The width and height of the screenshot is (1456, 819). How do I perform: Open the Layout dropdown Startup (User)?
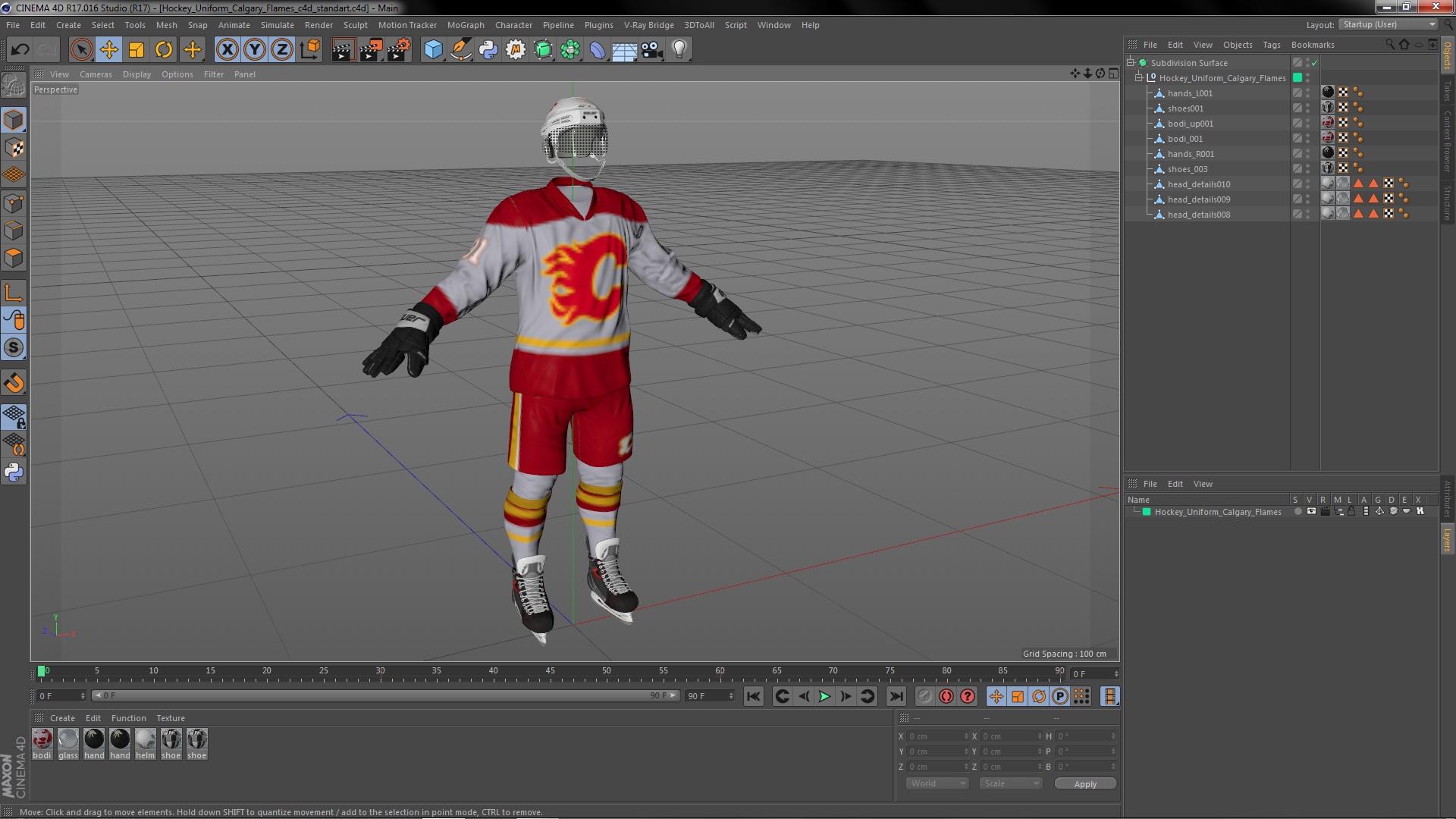1389,25
